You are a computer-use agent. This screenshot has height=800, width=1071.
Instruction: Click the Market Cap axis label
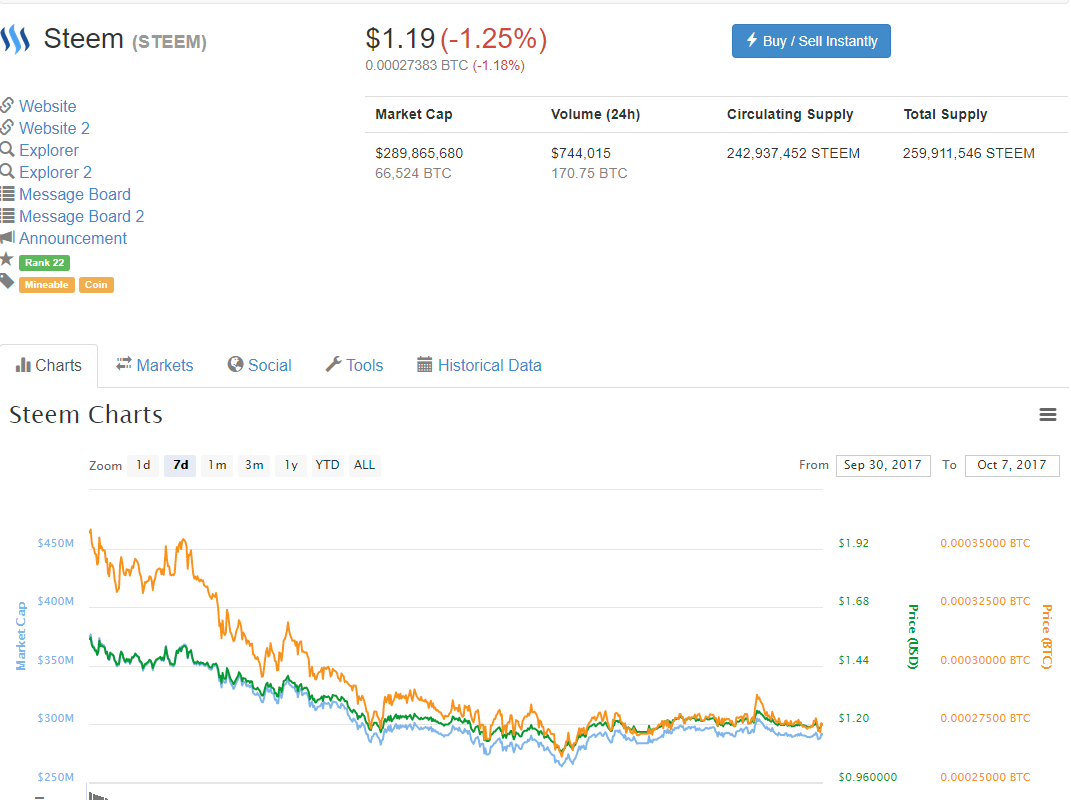21,636
